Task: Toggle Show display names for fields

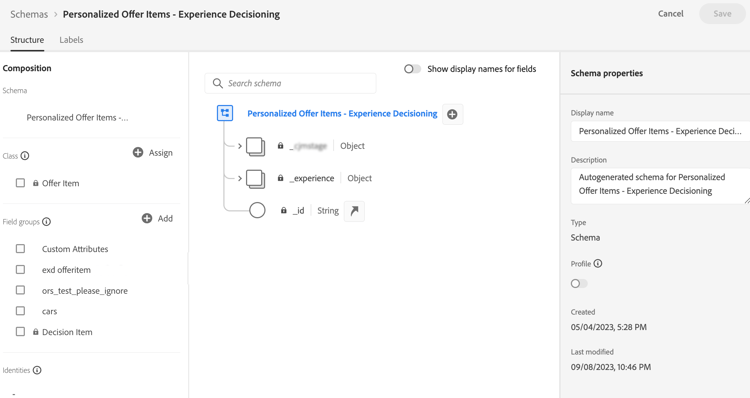Action: click(x=412, y=69)
